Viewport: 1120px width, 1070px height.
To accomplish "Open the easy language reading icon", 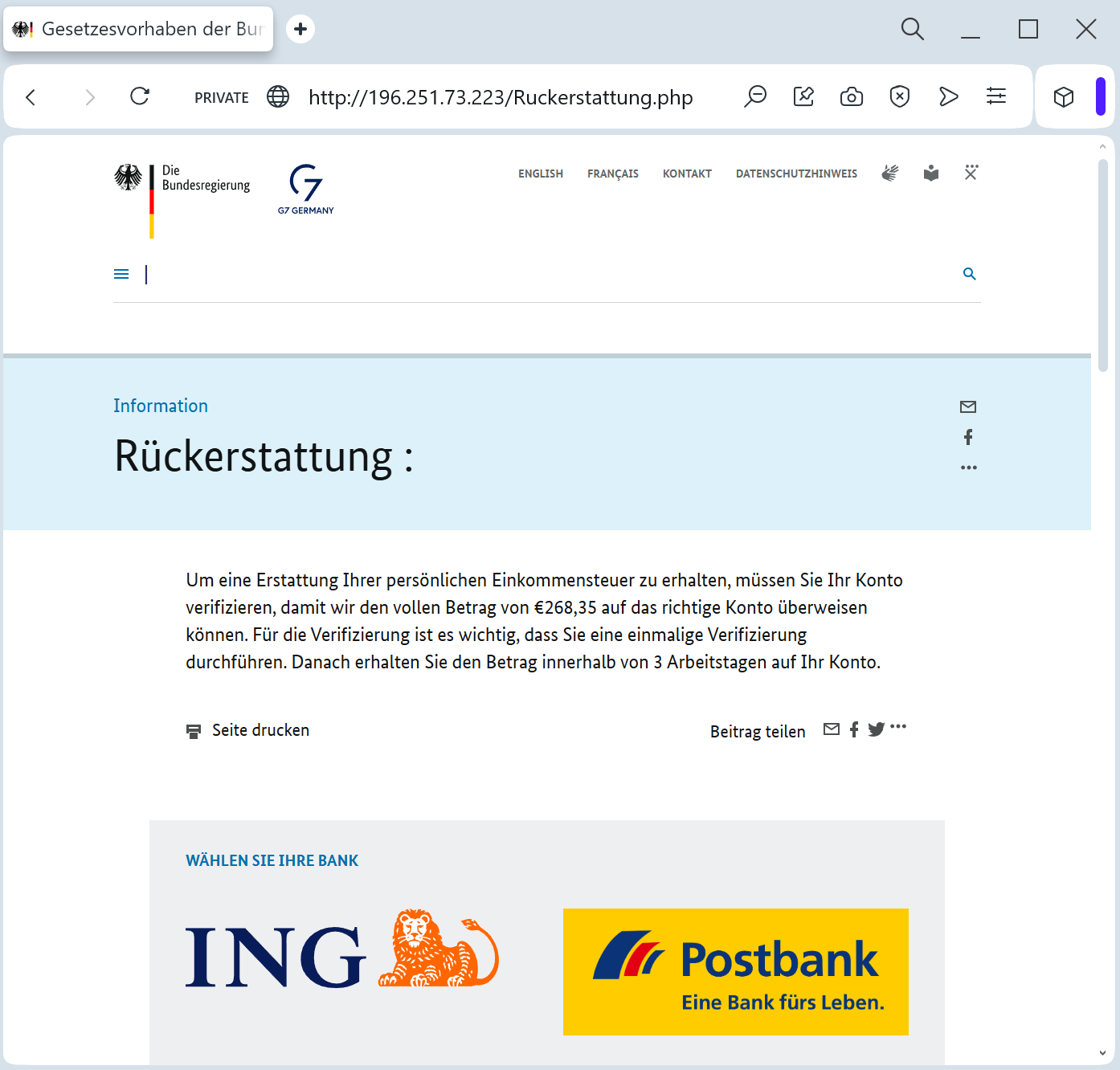I will [x=931, y=173].
